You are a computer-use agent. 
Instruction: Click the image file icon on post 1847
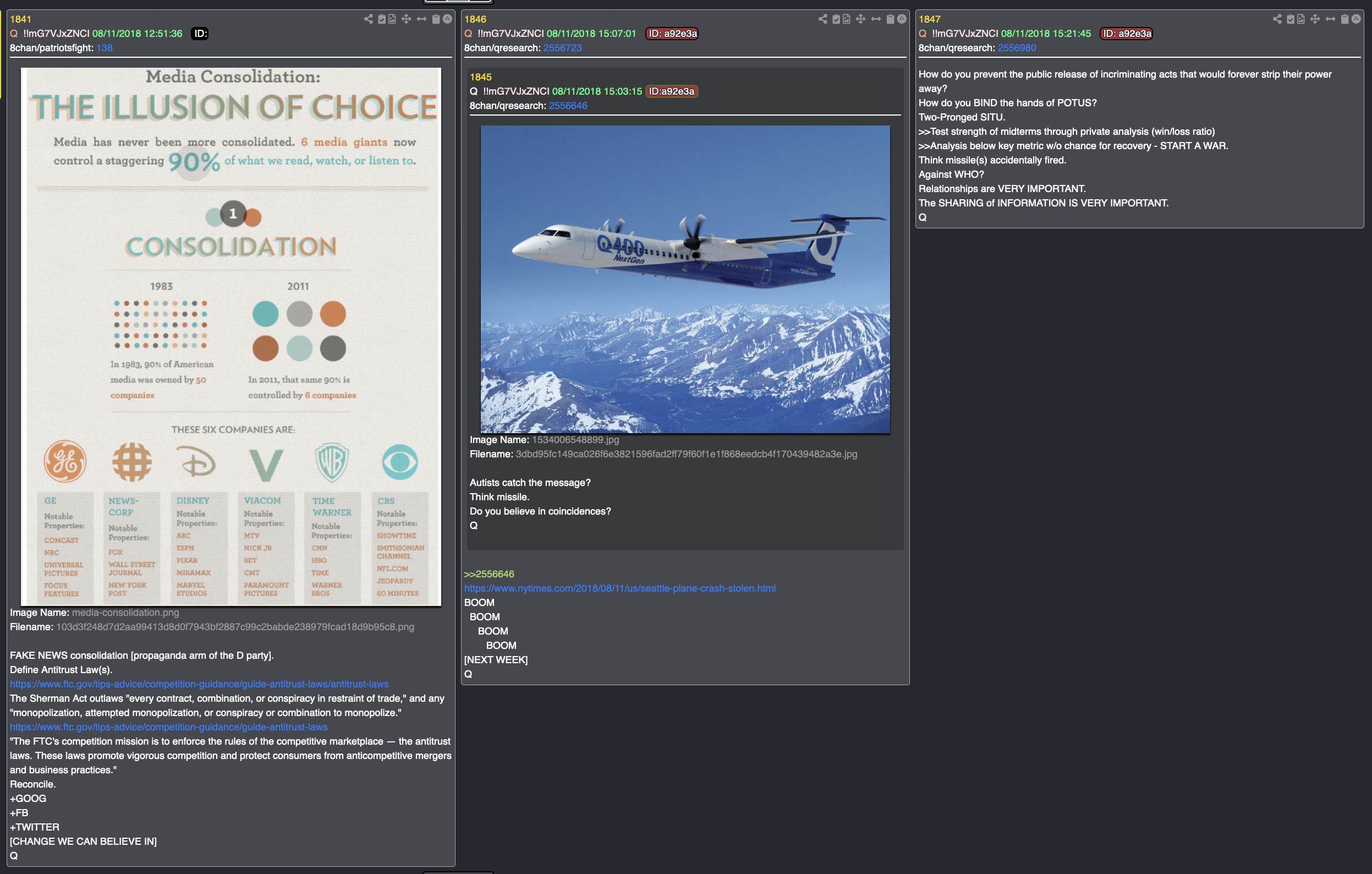point(1302,19)
